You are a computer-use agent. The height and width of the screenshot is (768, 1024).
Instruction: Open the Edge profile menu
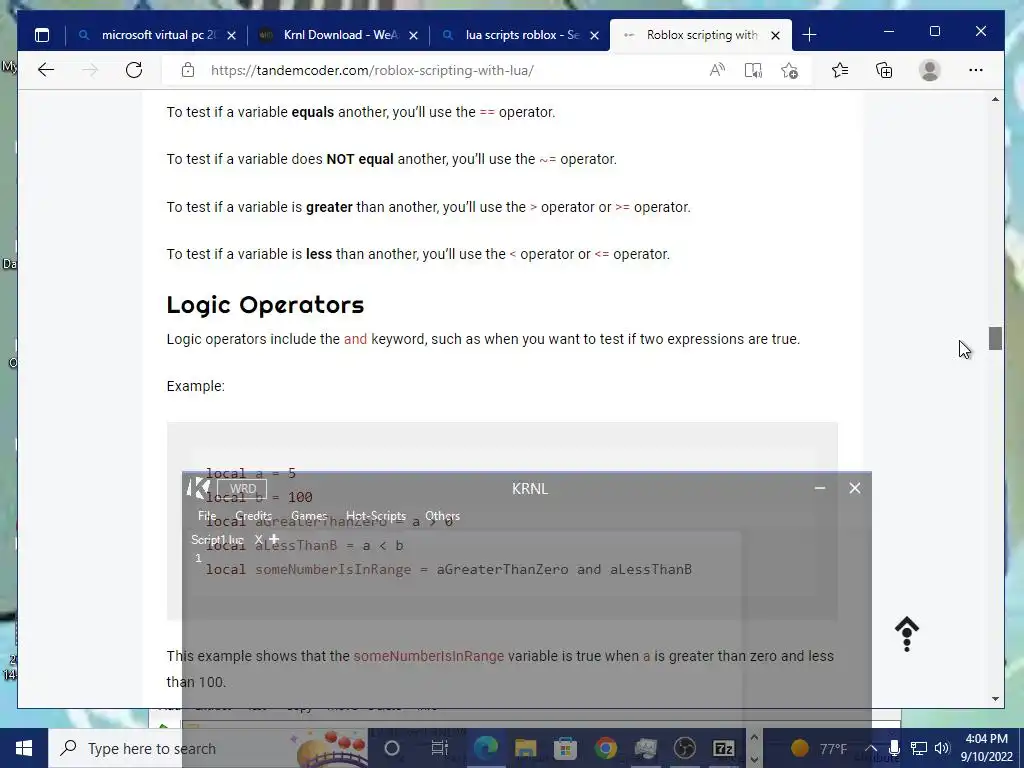tap(929, 70)
